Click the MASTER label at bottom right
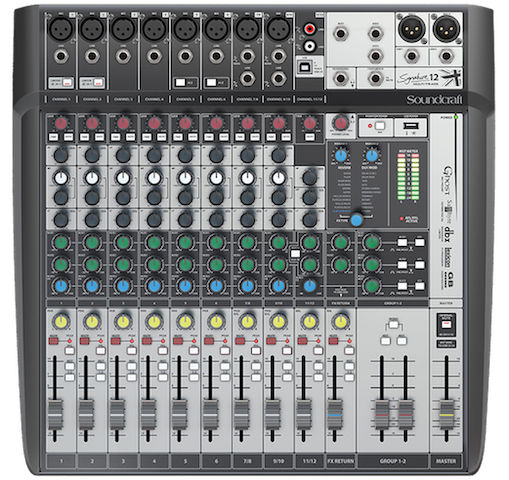Image resolution: width=509 pixels, height=480 pixels. 446,461
